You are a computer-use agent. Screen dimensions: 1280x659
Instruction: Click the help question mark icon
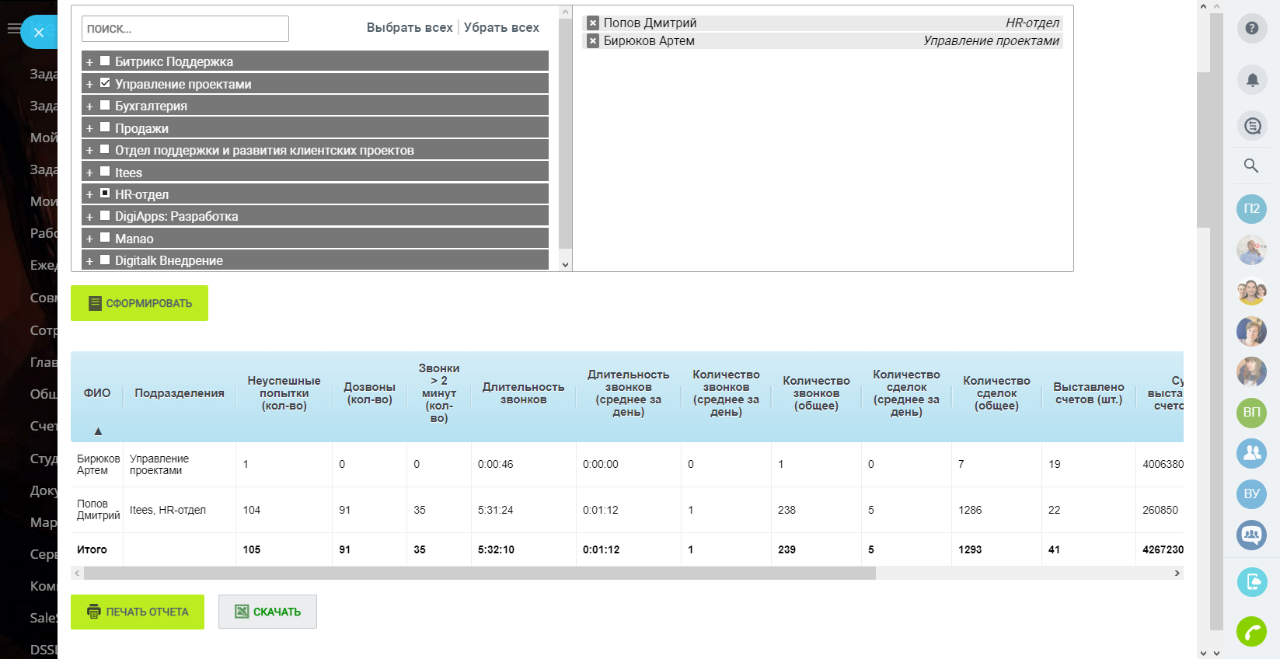(1251, 28)
